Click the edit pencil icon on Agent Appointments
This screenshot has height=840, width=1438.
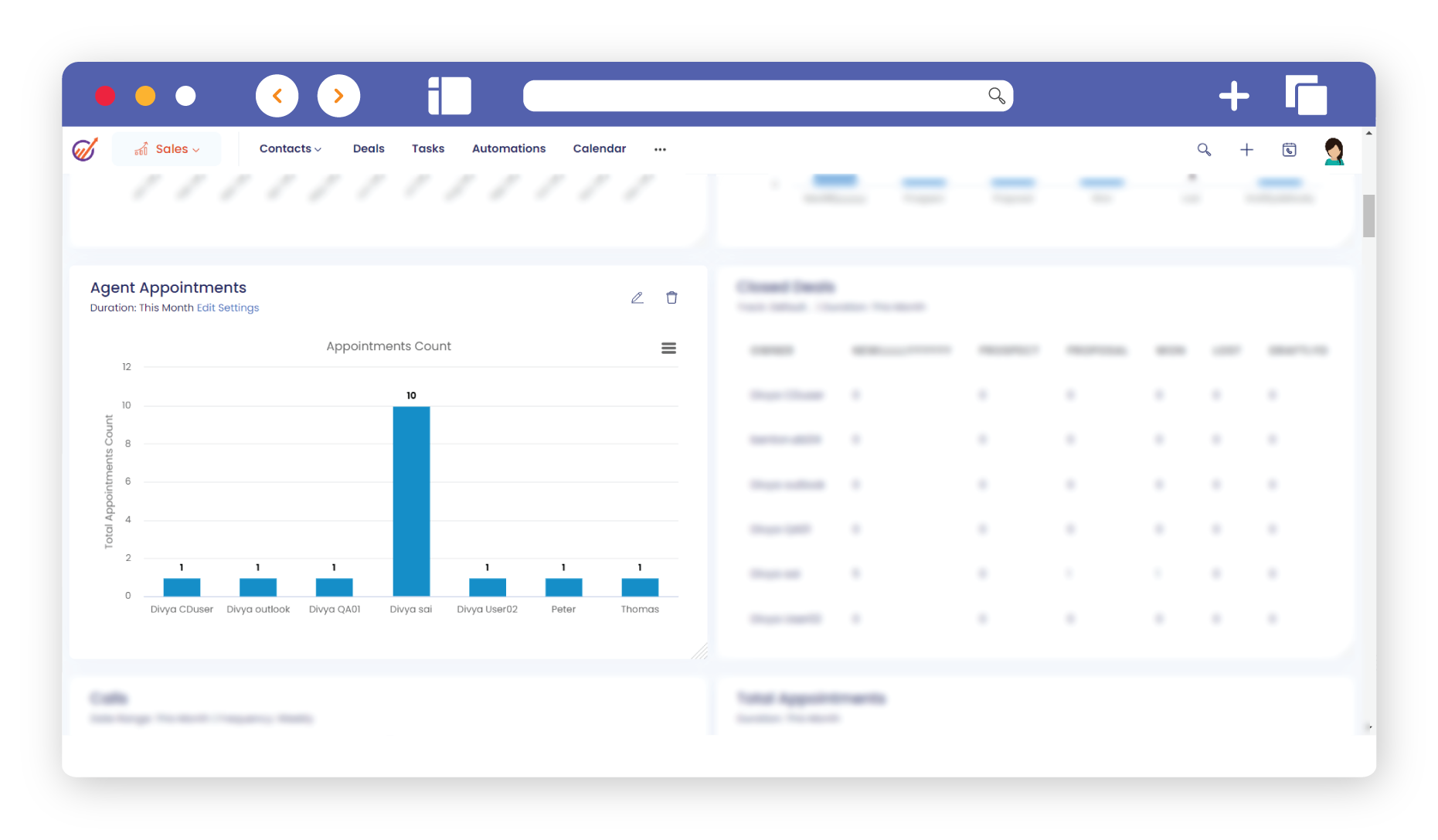click(637, 298)
